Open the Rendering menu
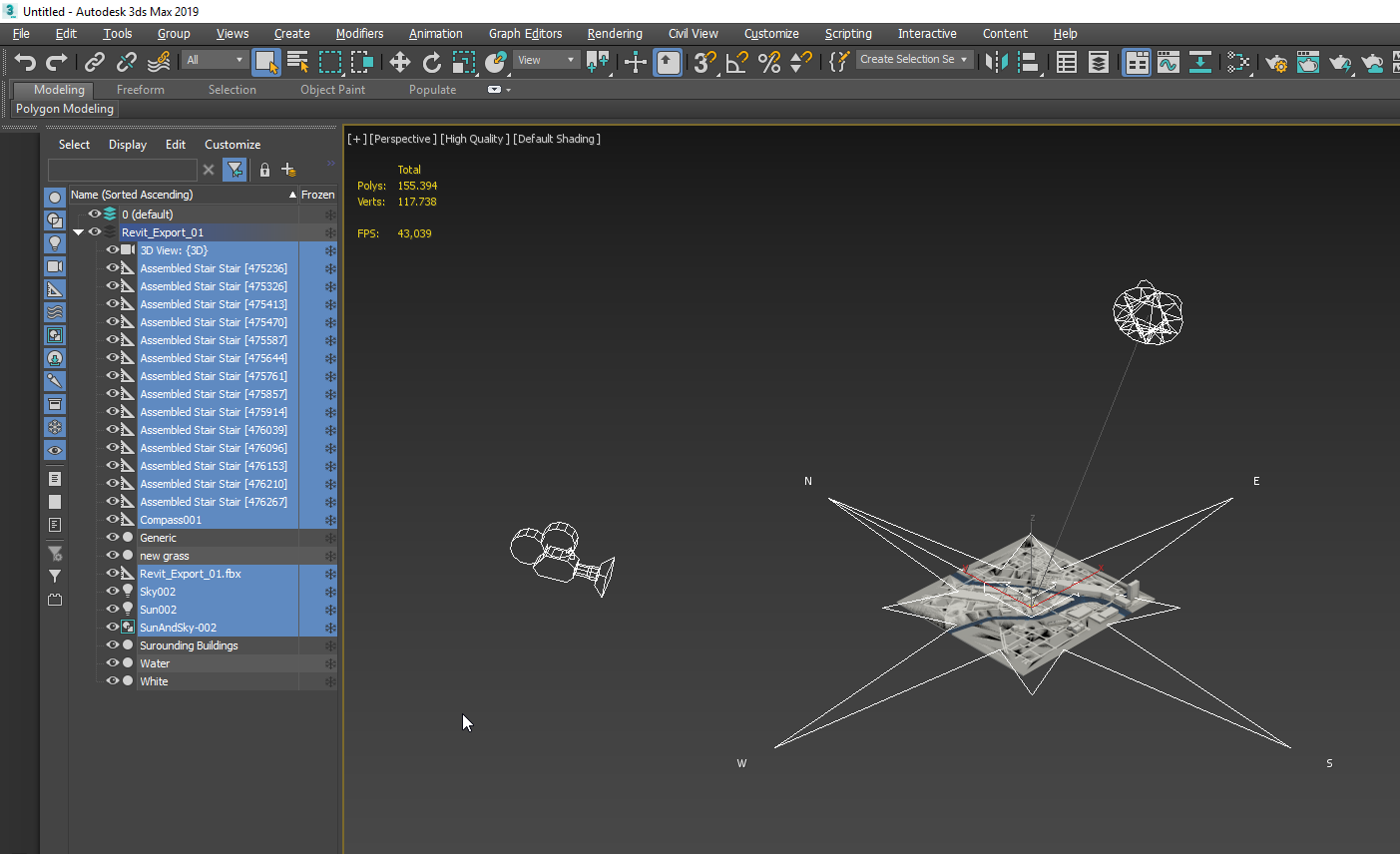This screenshot has height=854, width=1400. point(614,34)
